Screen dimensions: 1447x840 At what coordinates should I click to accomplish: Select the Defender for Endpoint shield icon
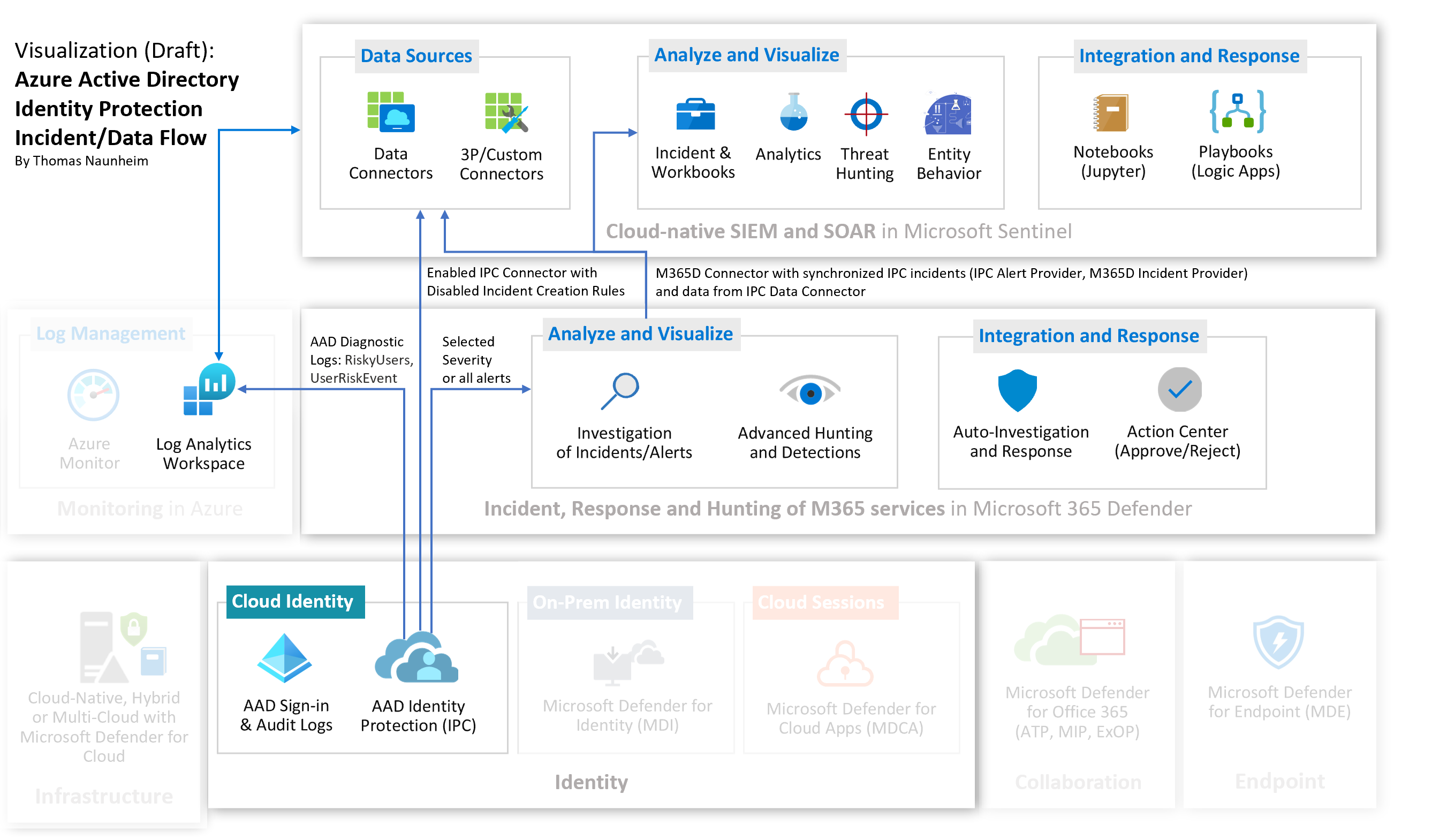(x=1279, y=642)
